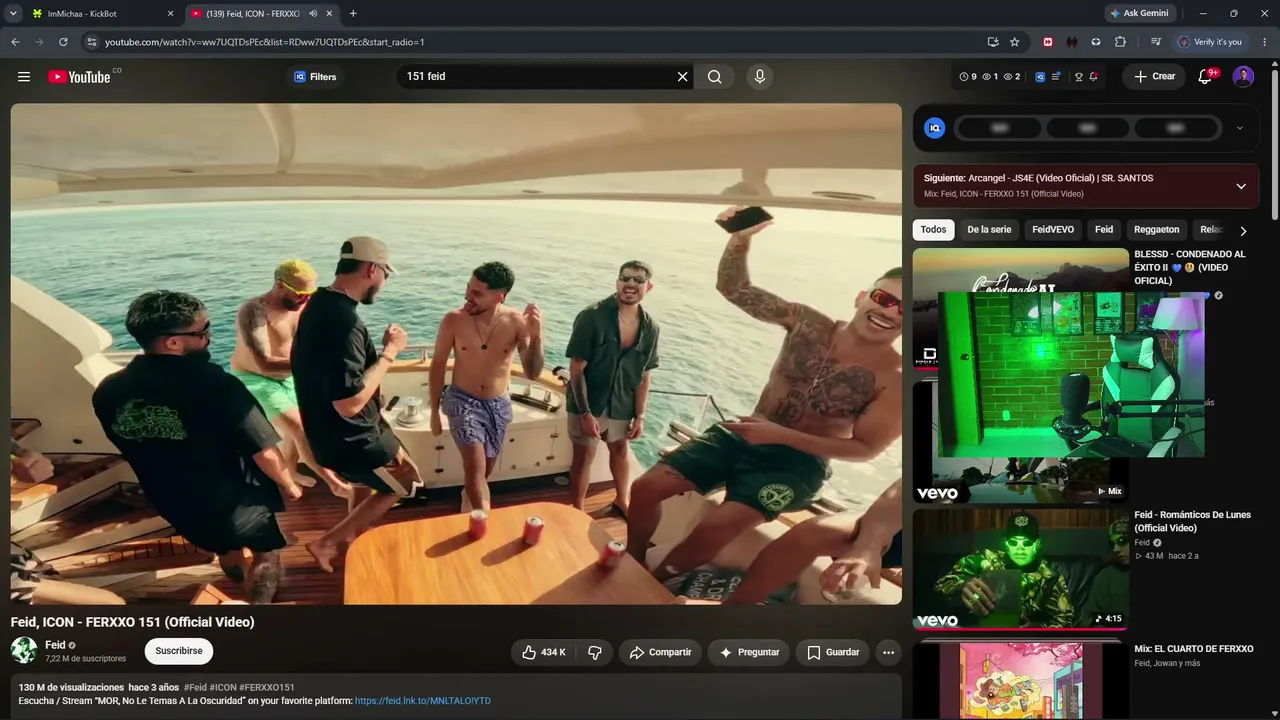Select the Todos filter chip

point(933,230)
